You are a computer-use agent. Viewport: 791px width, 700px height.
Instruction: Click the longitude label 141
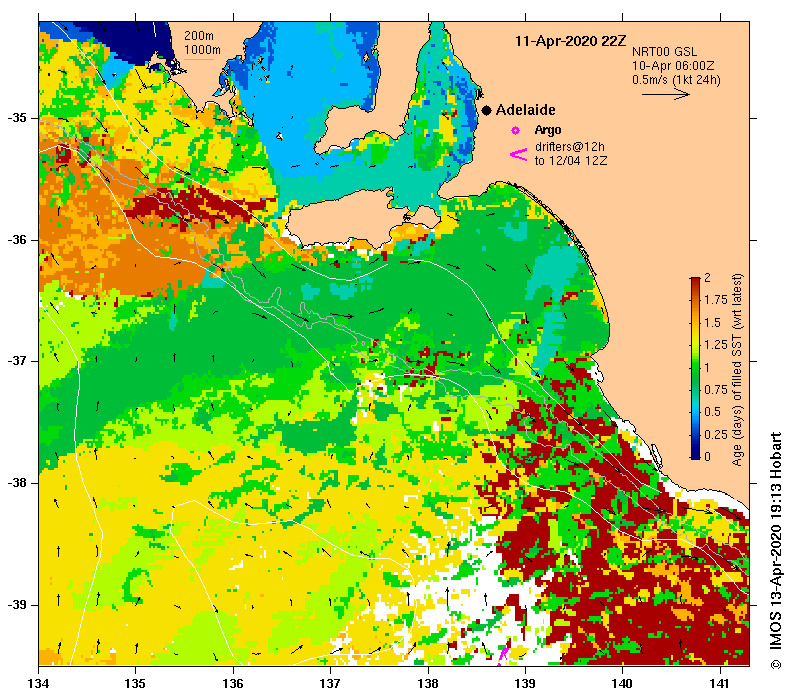pos(720,684)
